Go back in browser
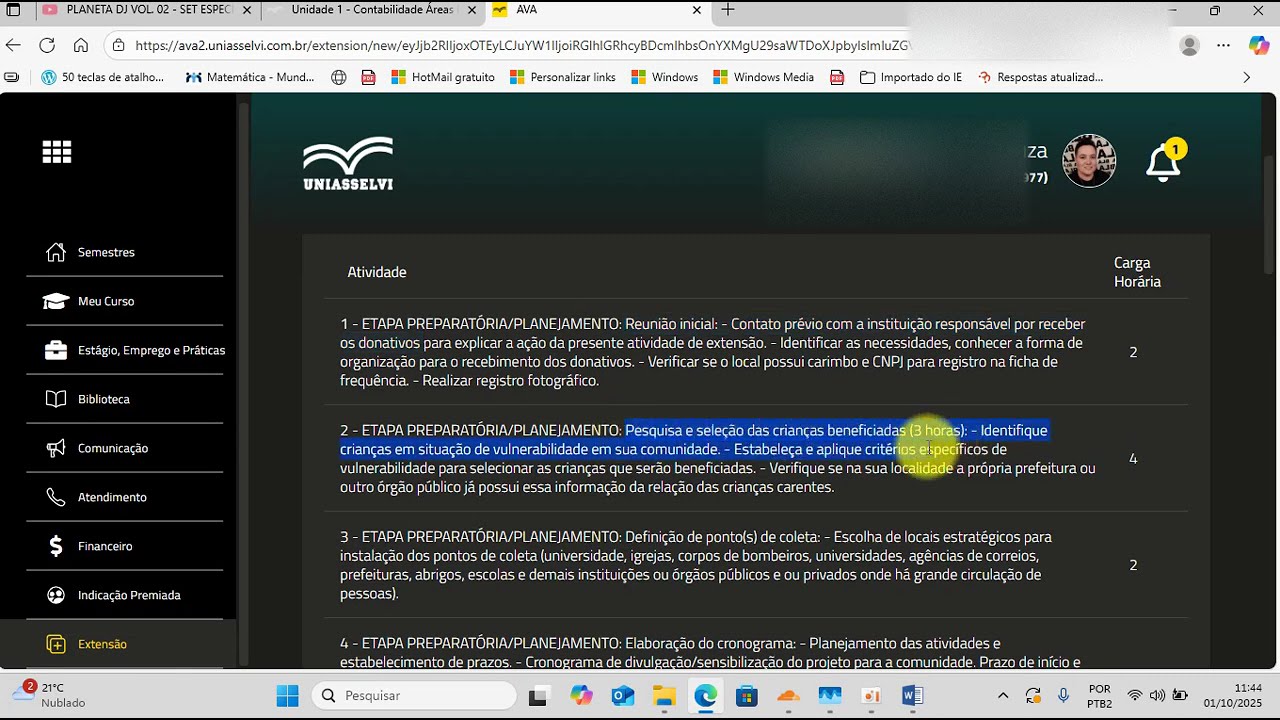 click(13, 45)
